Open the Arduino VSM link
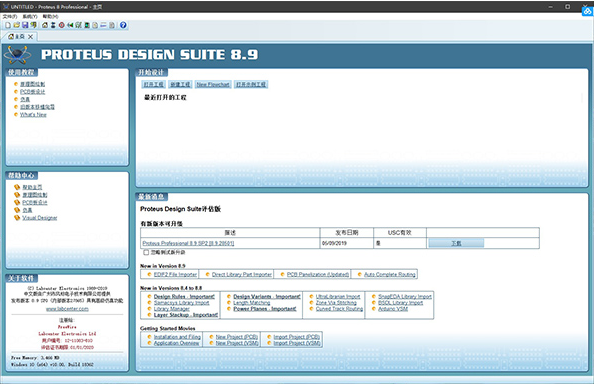Screen dimensions: 594x384 click(393, 309)
